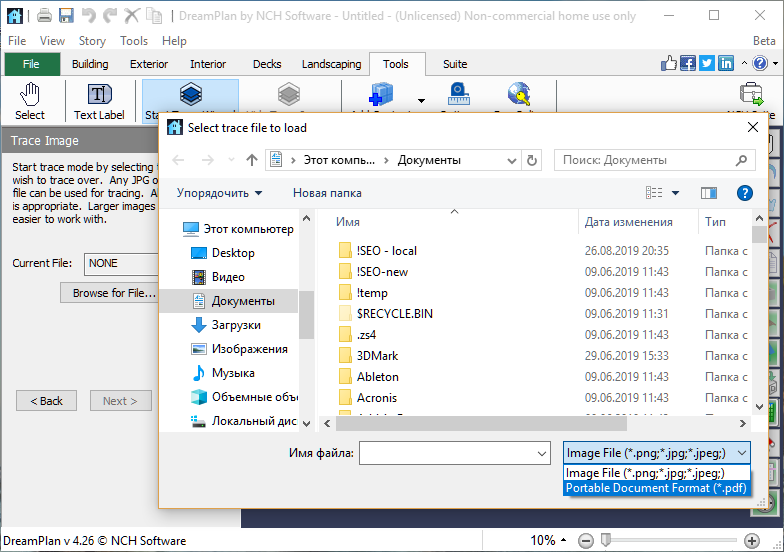The height and width of the screenshot is (552, 784).
Task: Open the Упорядочить dropdown menu
Action: [x=219, y=193]
